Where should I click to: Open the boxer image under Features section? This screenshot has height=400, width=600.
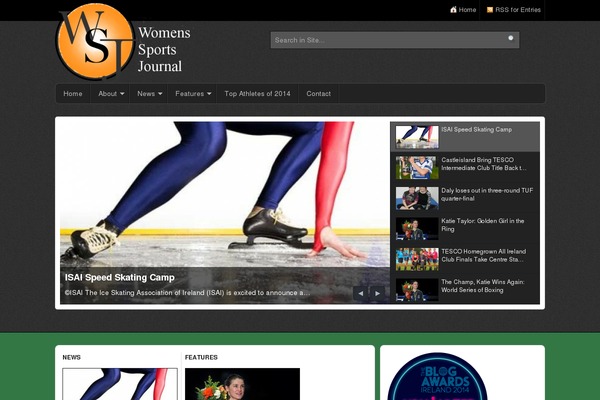click(242, 384)
